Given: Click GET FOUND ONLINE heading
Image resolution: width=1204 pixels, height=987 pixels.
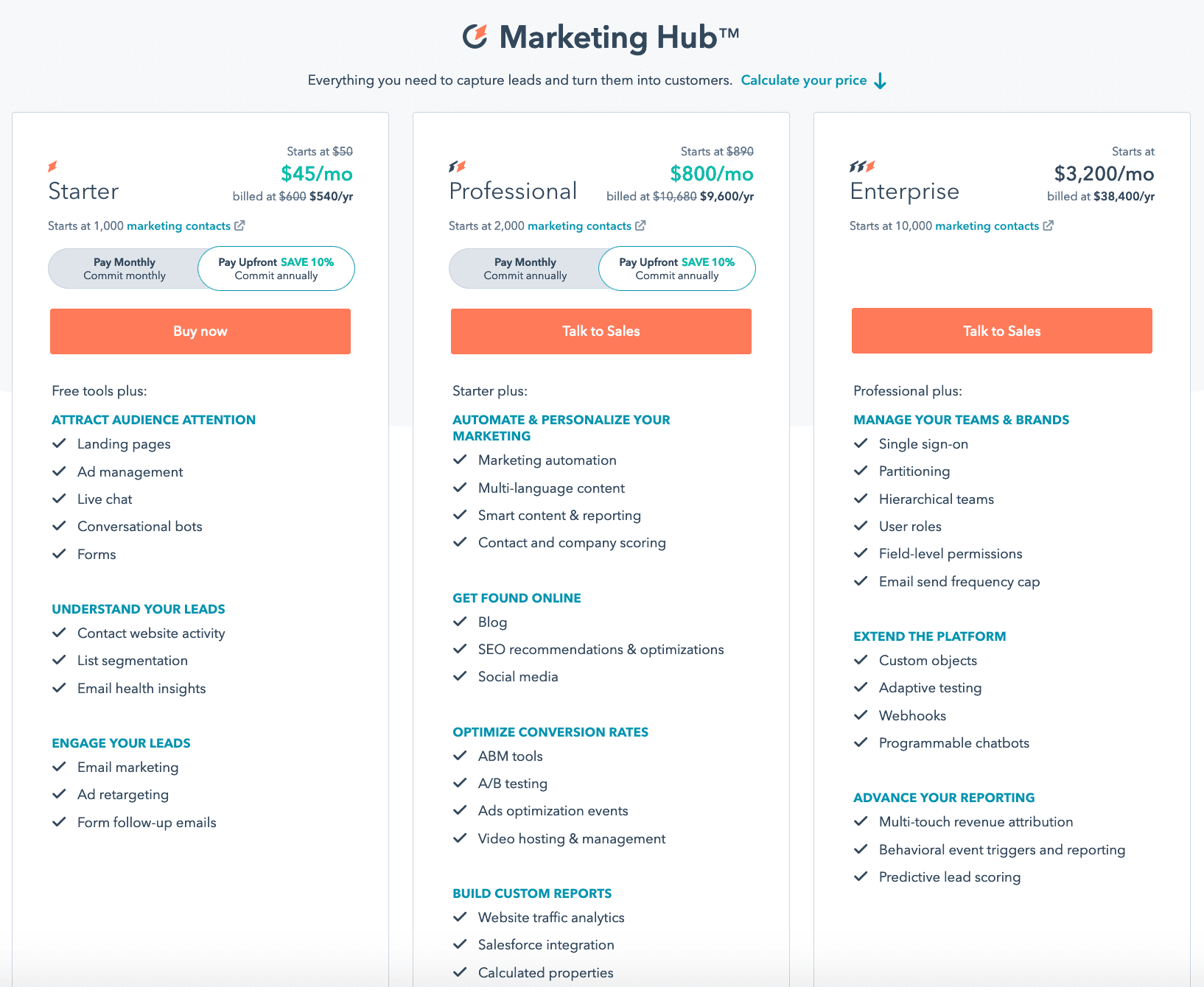Looking at the screenshot, I should coord(517,598).
